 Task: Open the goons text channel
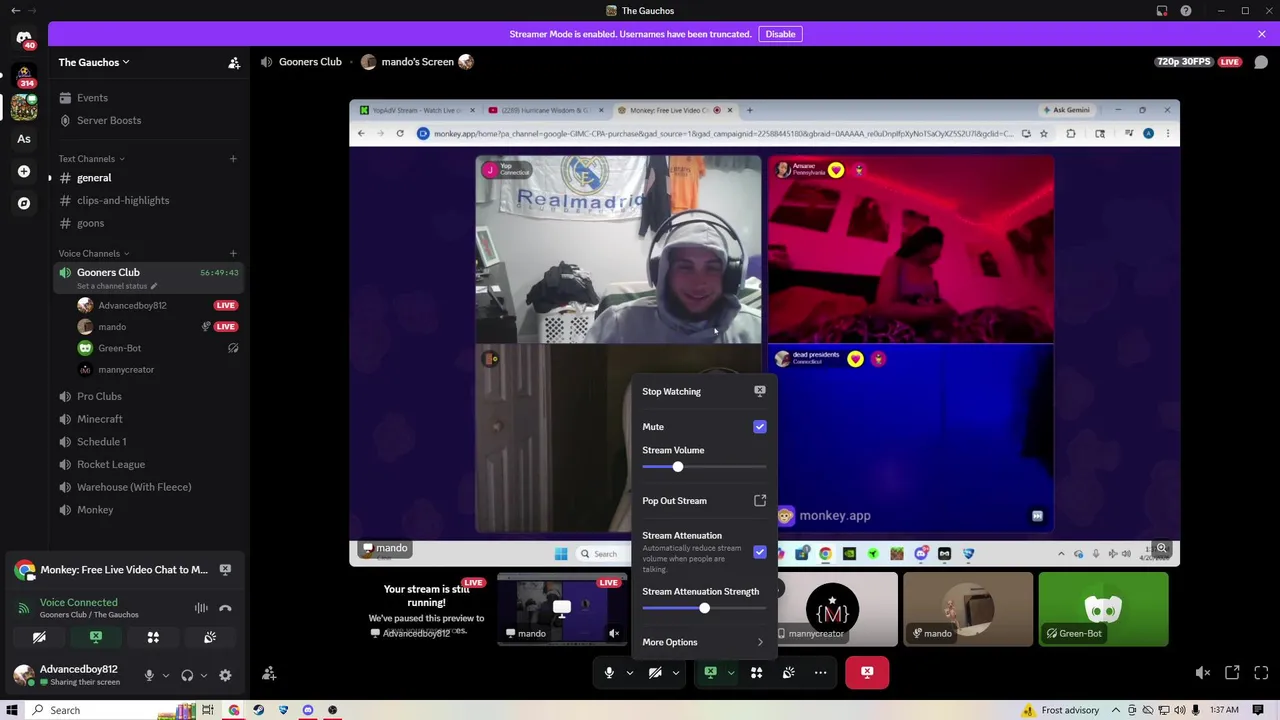click(x=149, y=223)
